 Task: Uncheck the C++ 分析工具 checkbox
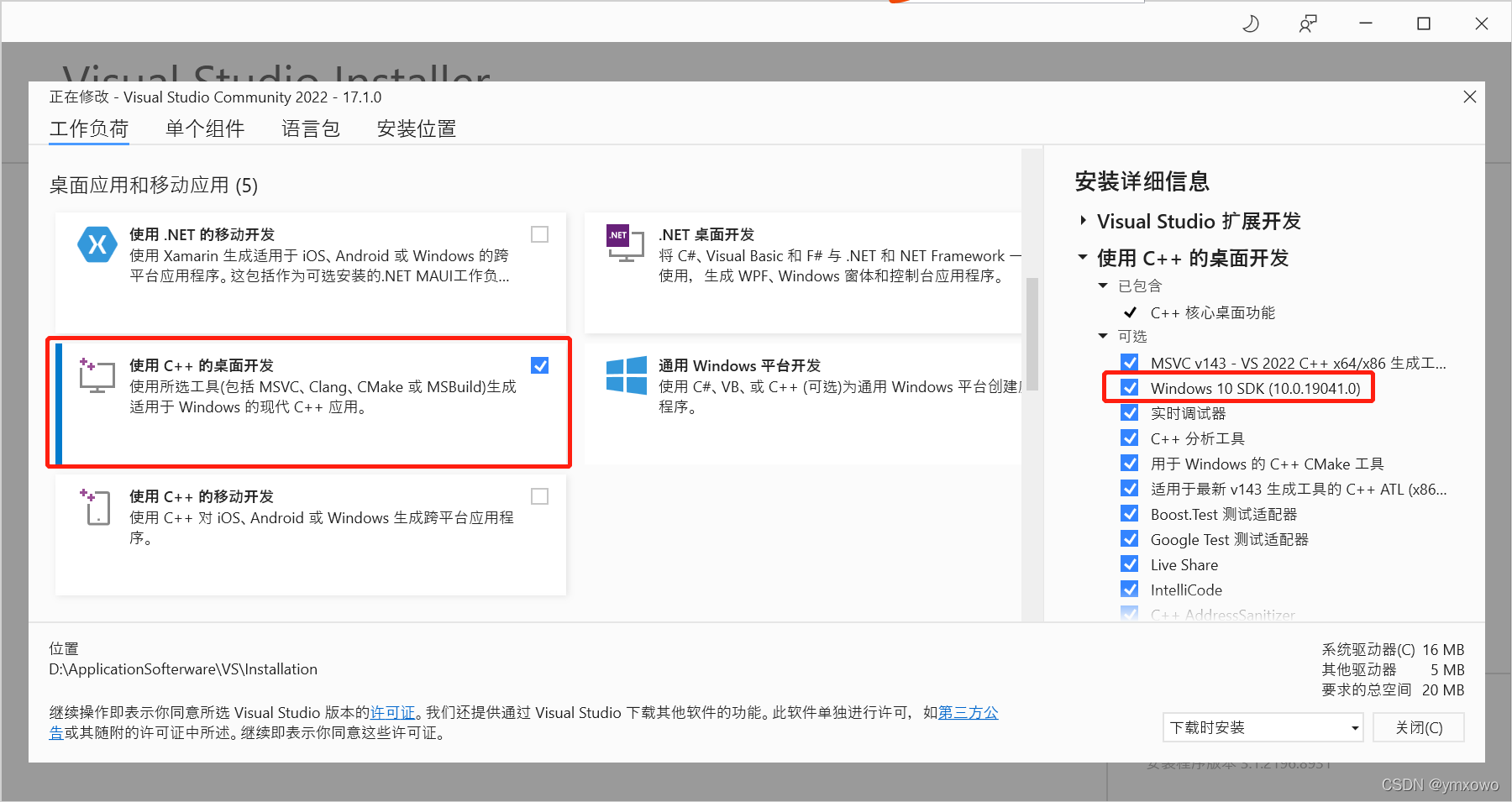(1130, 438)
